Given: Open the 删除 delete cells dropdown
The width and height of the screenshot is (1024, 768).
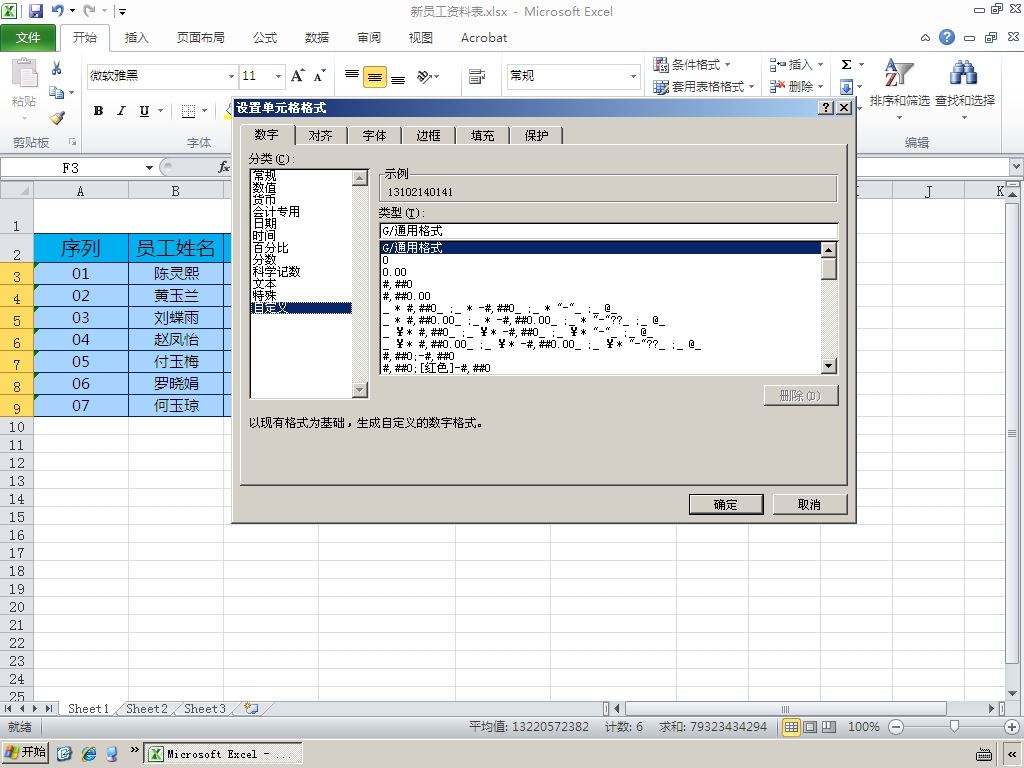Looking at the screenshot, I should point(797,86).
